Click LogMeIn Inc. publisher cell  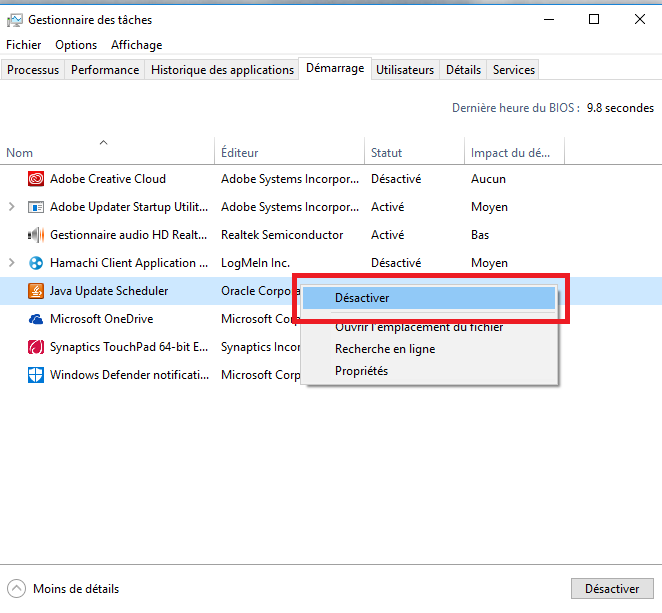(255, 263)
